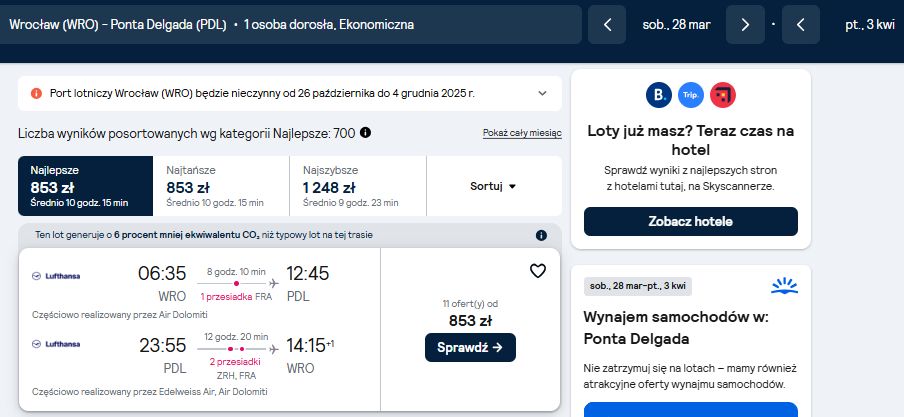
Task: Go to previous return date arrow
Action: (x=800, y=25)
